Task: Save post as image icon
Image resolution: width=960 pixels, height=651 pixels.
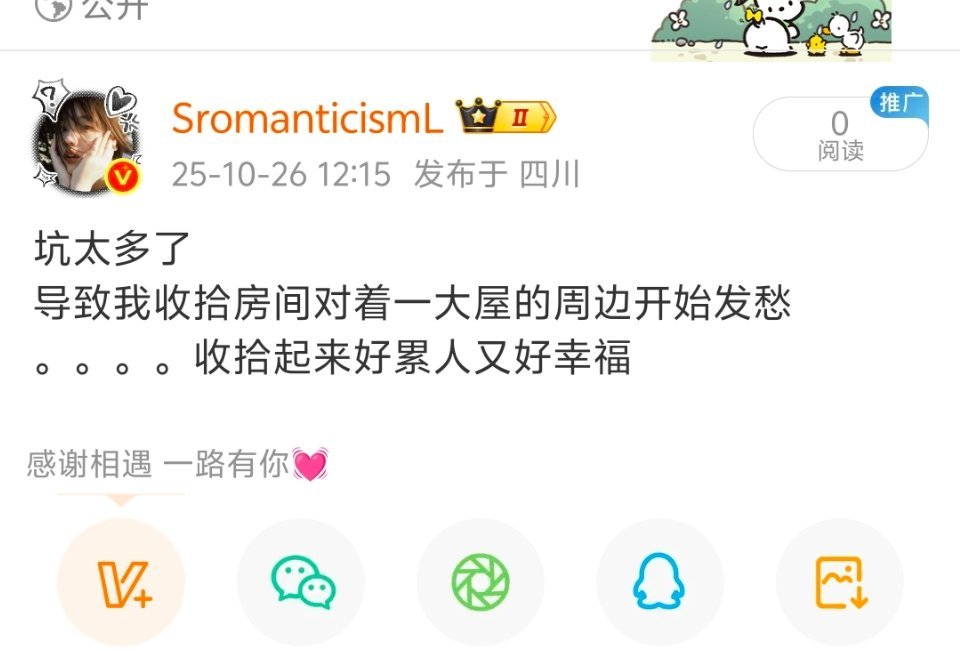Action: [x=840, y=582]
